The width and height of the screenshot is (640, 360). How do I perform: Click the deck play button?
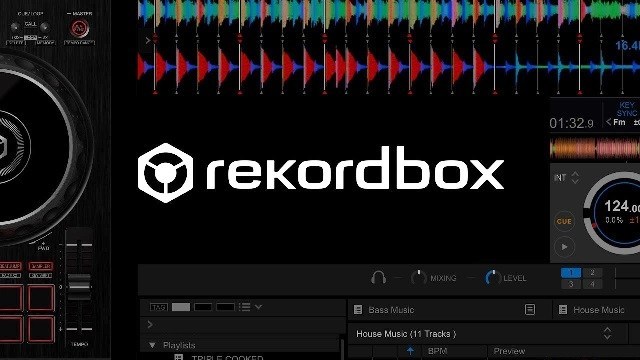tap(564, 247)
